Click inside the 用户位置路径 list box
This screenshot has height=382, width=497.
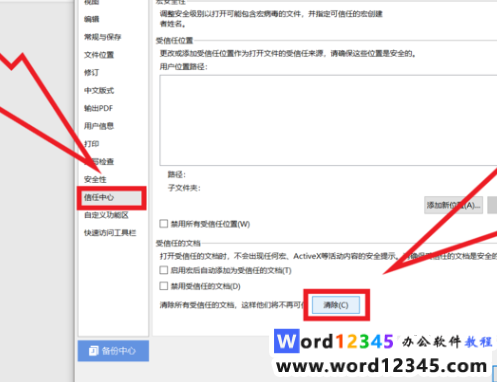tap(328, 120)
